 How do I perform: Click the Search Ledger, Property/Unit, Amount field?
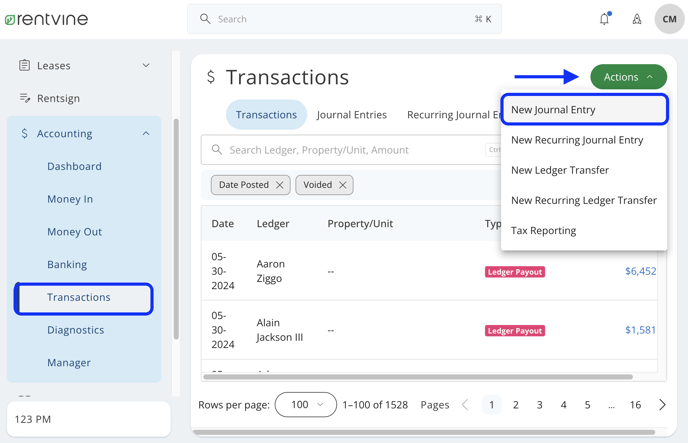tap(350, 150)
